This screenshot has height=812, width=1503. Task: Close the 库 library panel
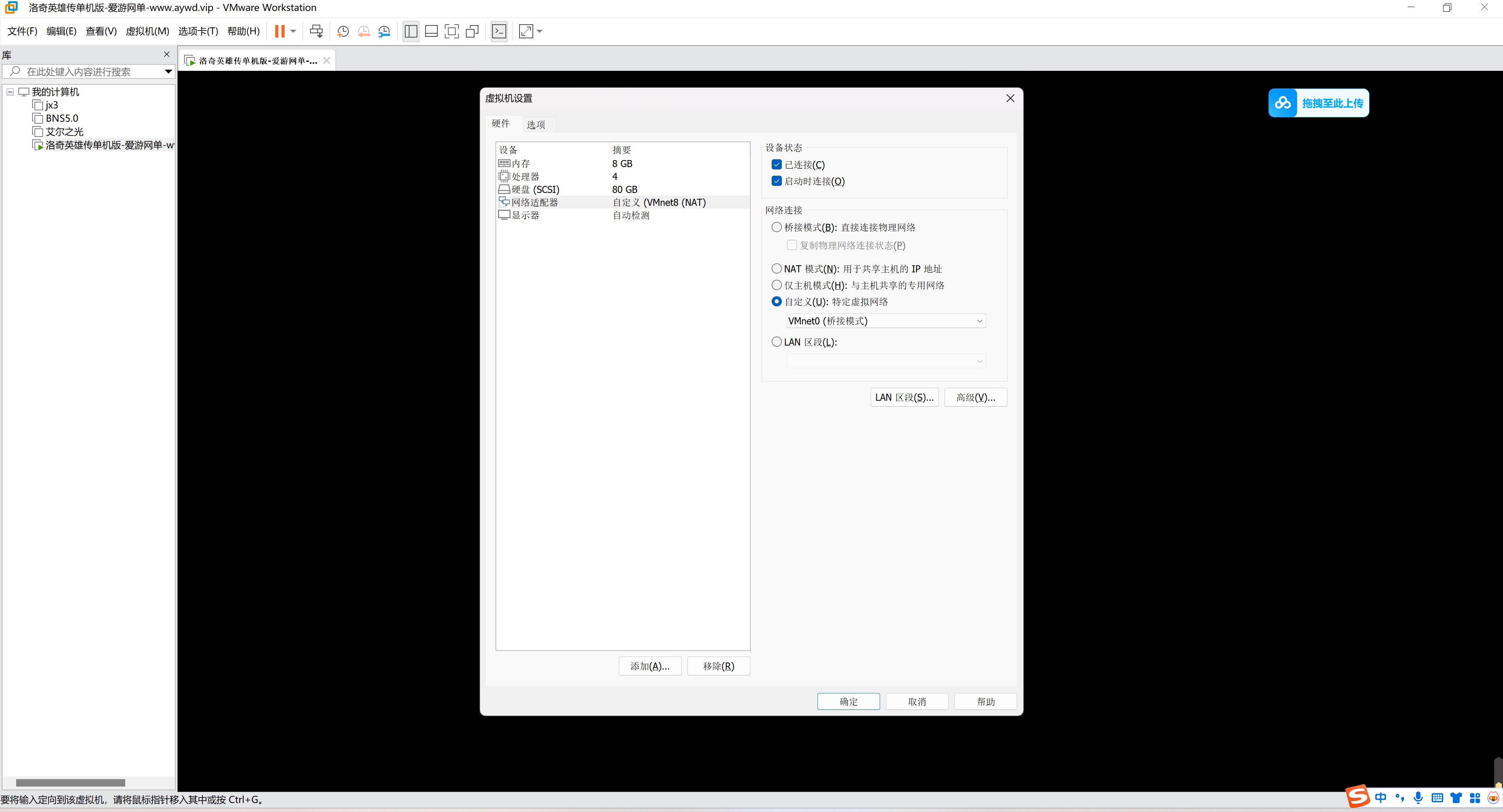point(167,54)
